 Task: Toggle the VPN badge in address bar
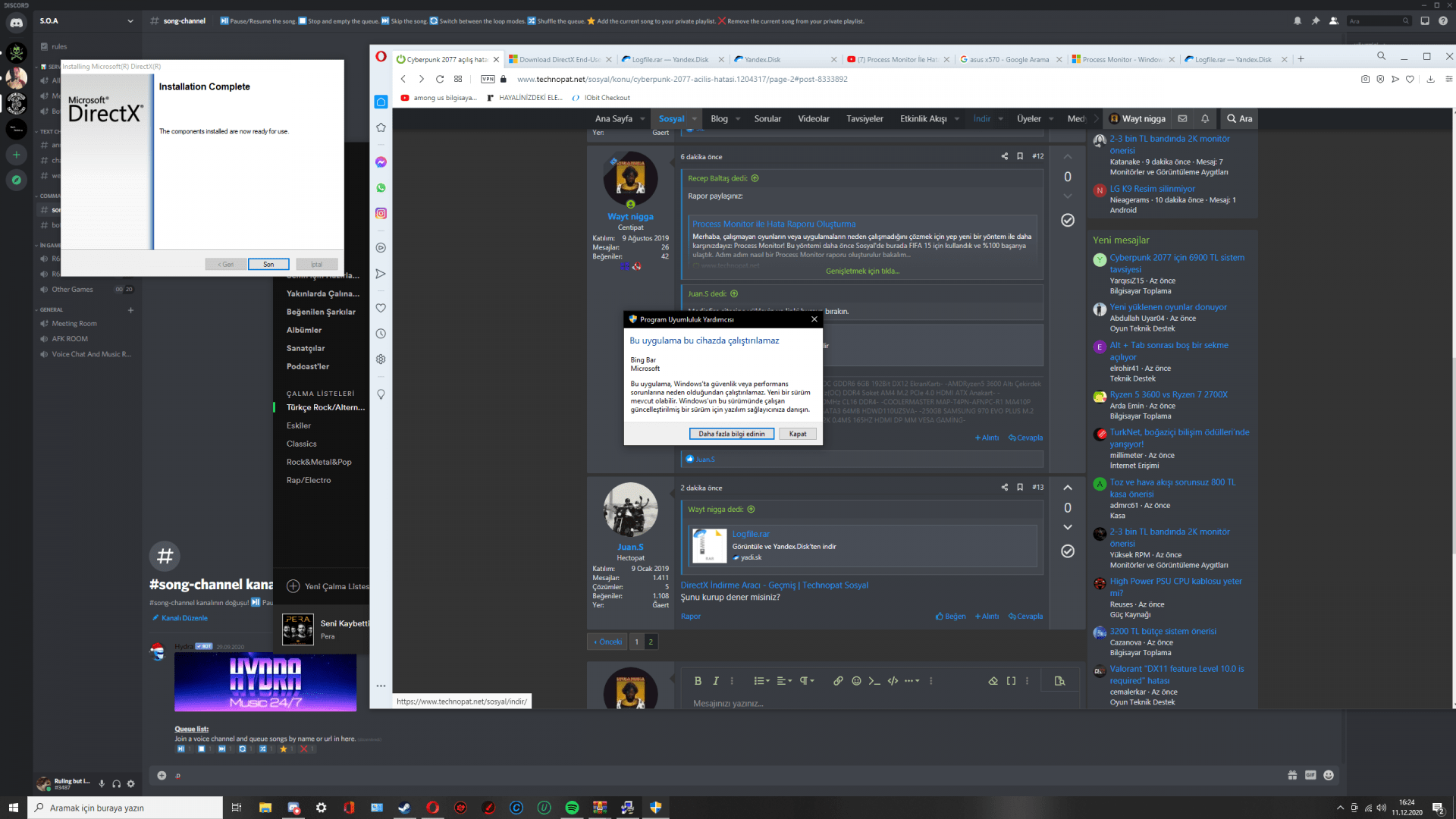(488, 79)
